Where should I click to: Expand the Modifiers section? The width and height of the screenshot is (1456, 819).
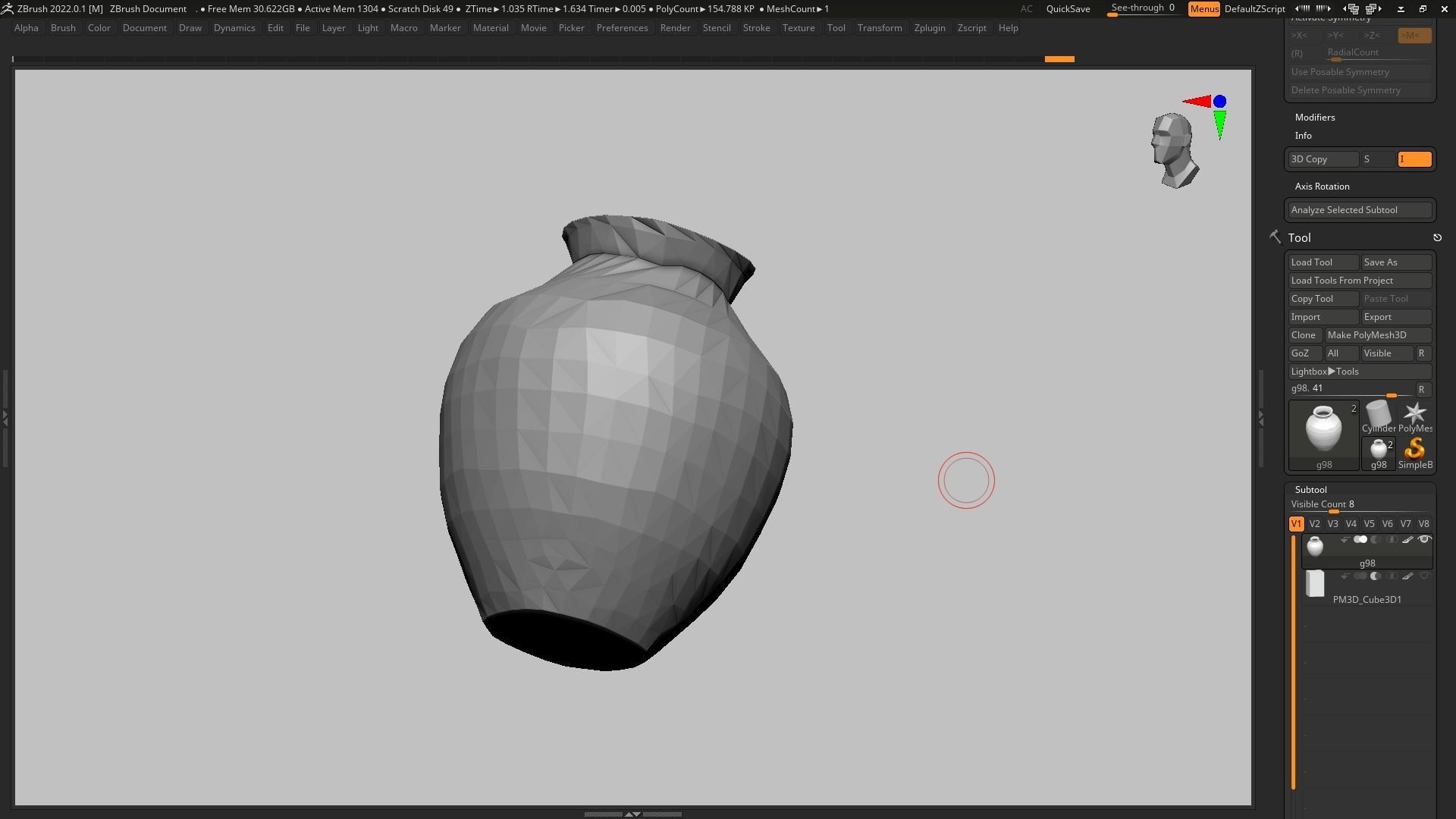1315,118
